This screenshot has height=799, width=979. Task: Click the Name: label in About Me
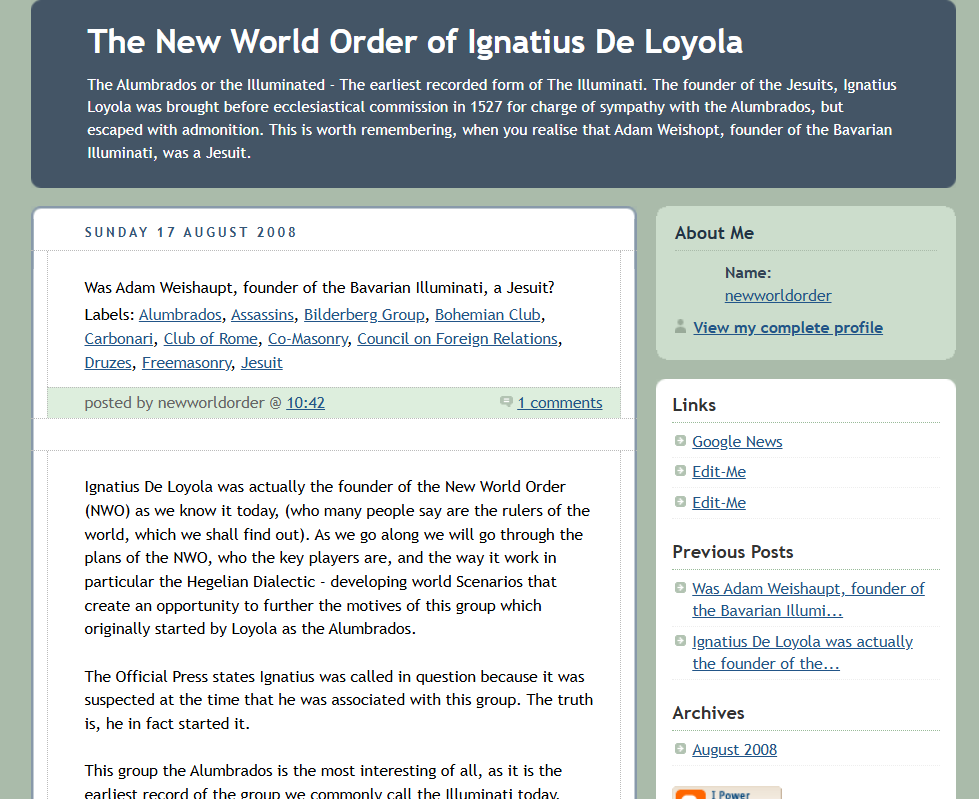click(x=748, y=273)
